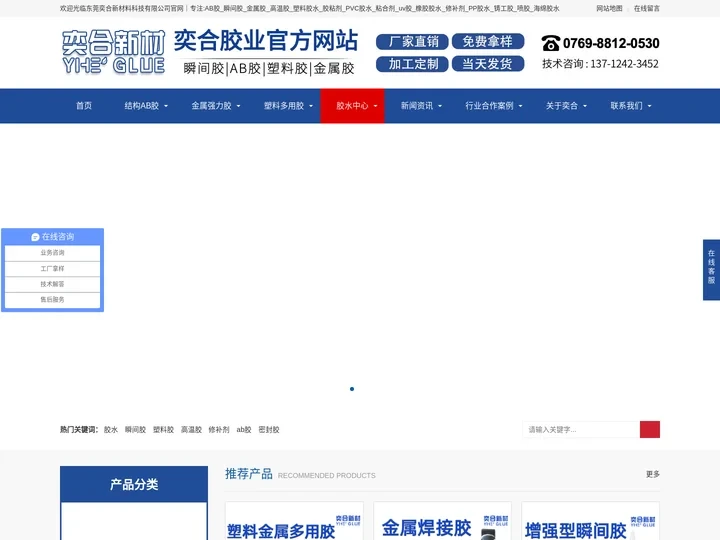The image size is (720, 540).
Task: Click the hot keyword ab胶
Action: point(244,430)
